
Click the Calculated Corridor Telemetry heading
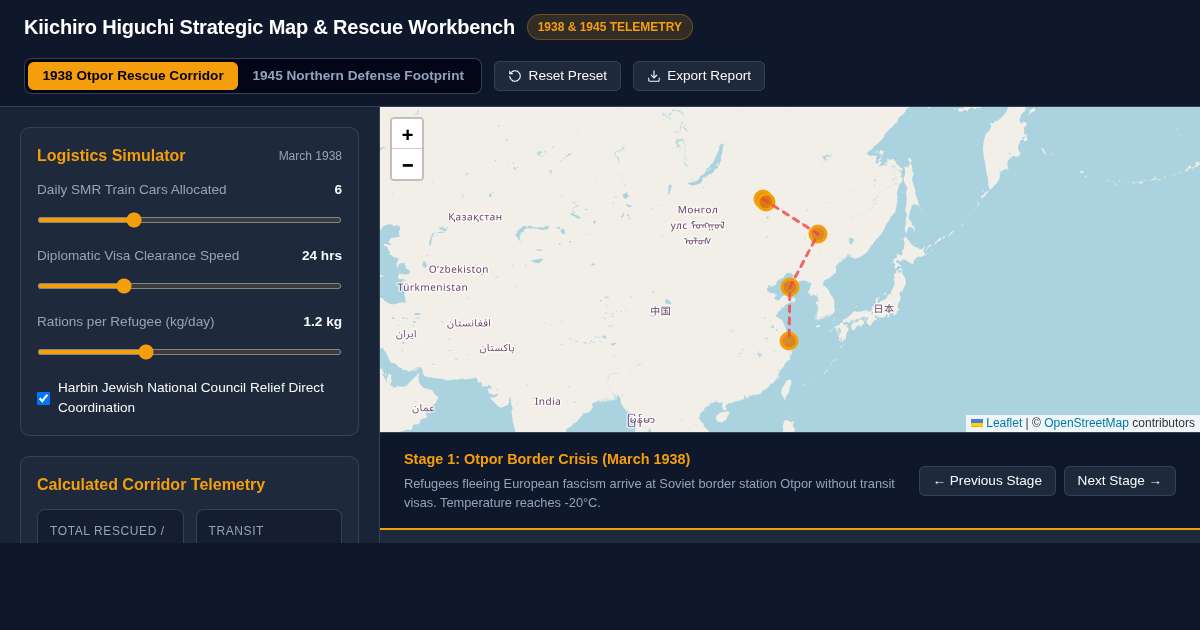point(151,485)
